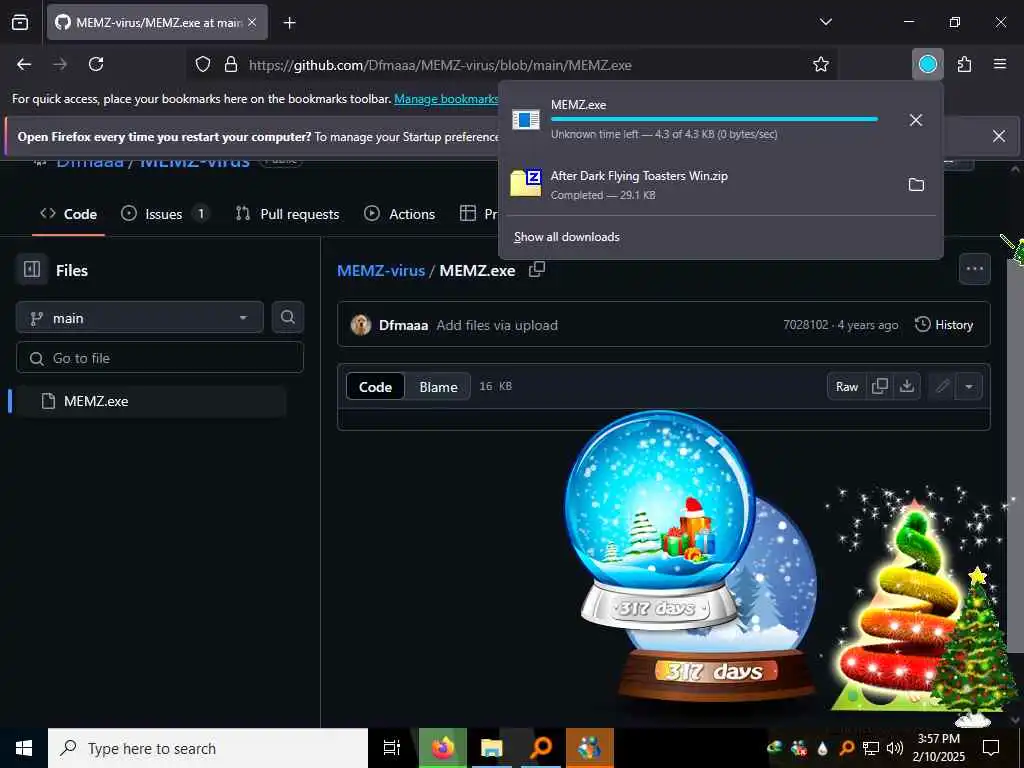The width and height of the screenshot is (1024, 768).
Task: Dismiss the Open Firefox startup notification
Action: click(x=999, y=136)
